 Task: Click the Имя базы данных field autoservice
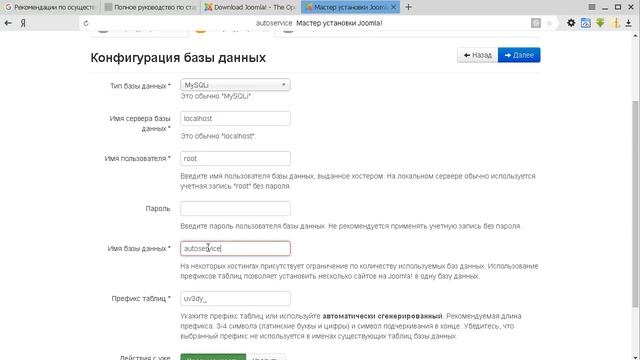235,249
